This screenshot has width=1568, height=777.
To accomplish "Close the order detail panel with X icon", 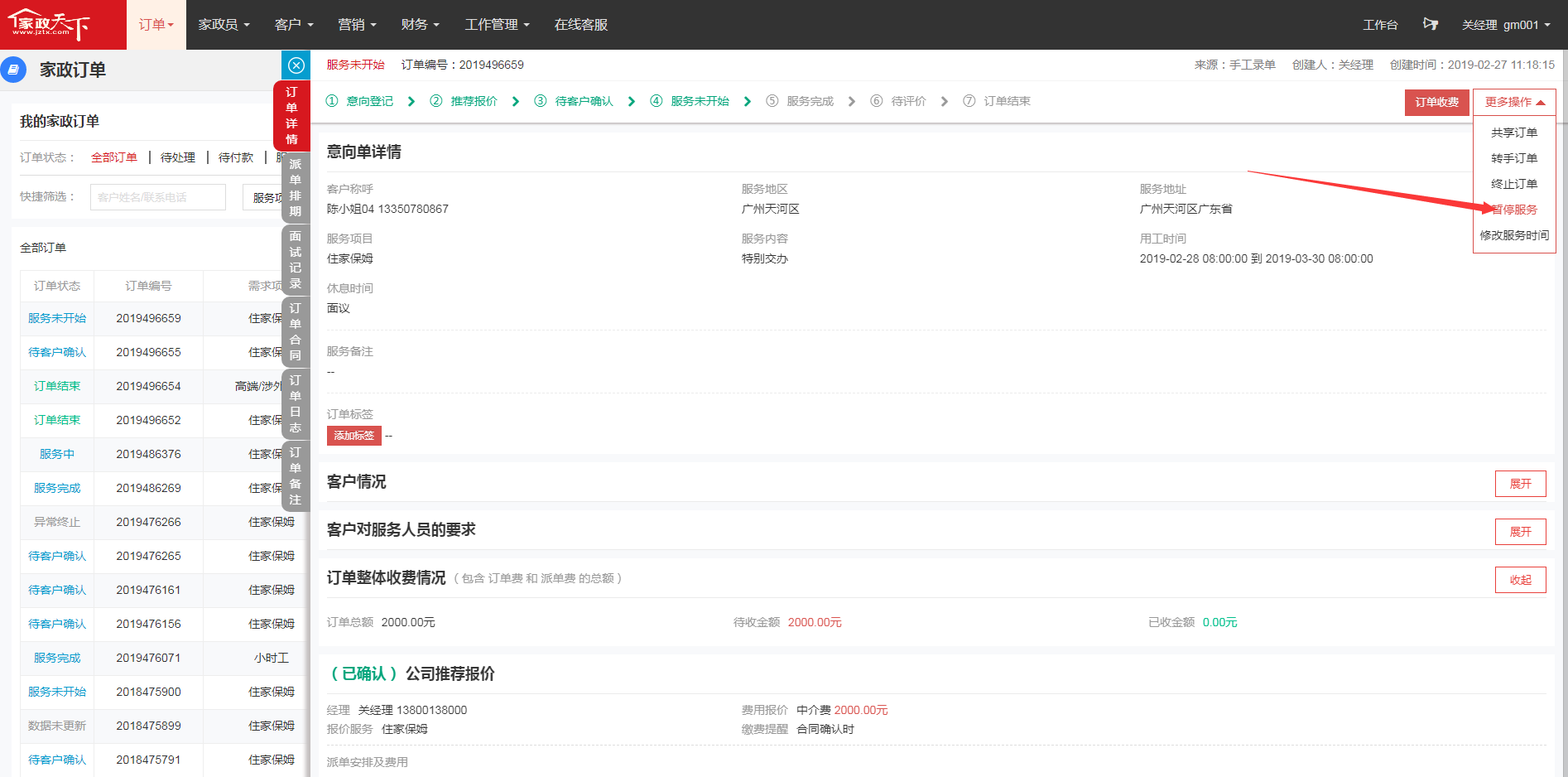I will 296,65.
